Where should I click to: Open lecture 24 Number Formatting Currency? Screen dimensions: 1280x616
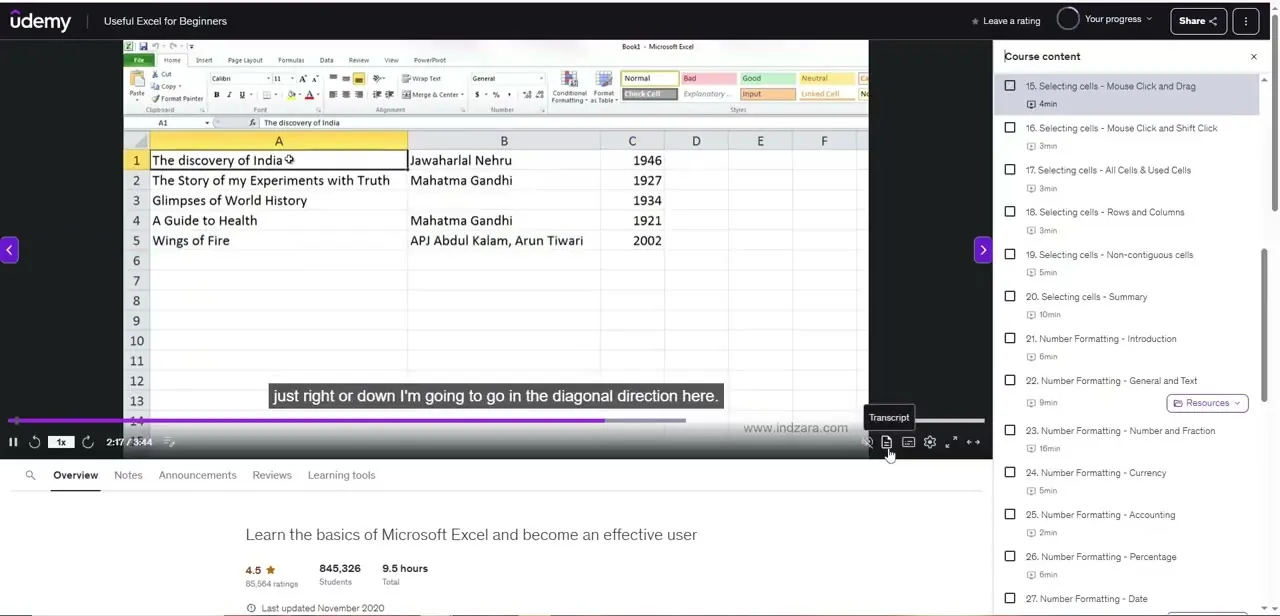pyautogui.click(x=1095, y=473)
